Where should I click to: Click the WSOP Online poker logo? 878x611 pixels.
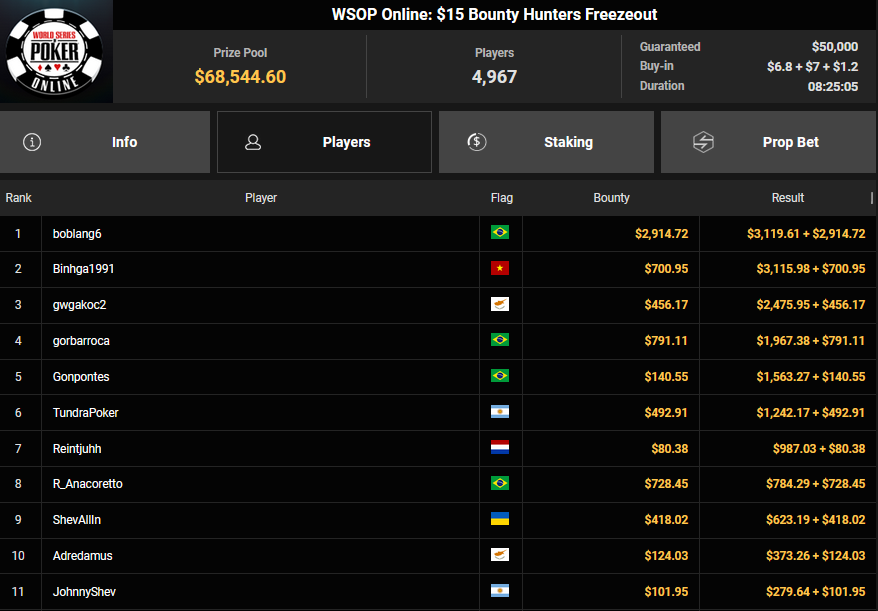[55, 50]
